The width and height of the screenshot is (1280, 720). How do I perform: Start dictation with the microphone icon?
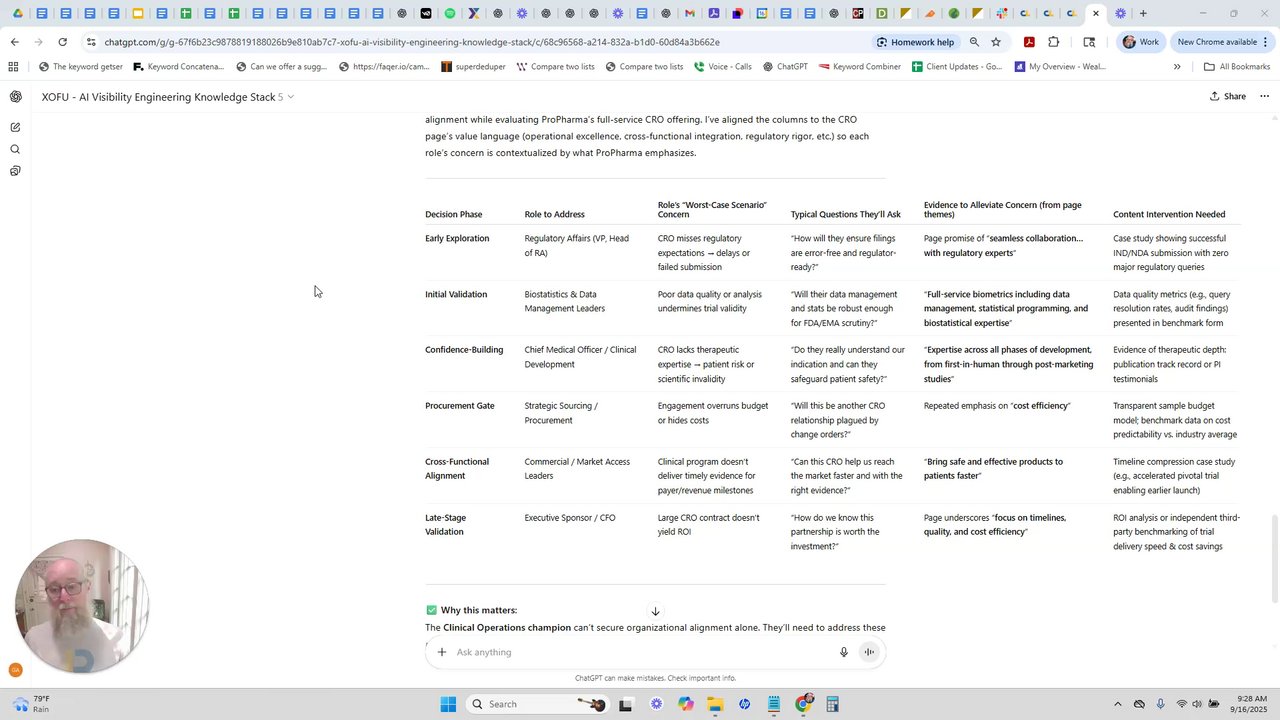pos(844,652)
